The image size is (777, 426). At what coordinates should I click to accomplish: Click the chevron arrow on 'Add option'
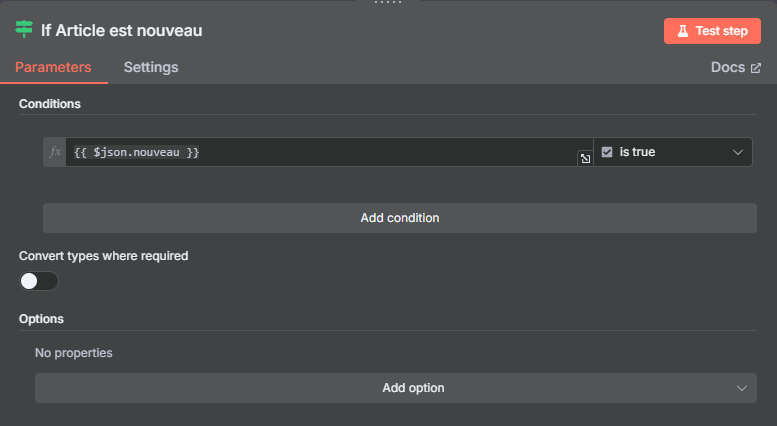[x=742, y=388]
